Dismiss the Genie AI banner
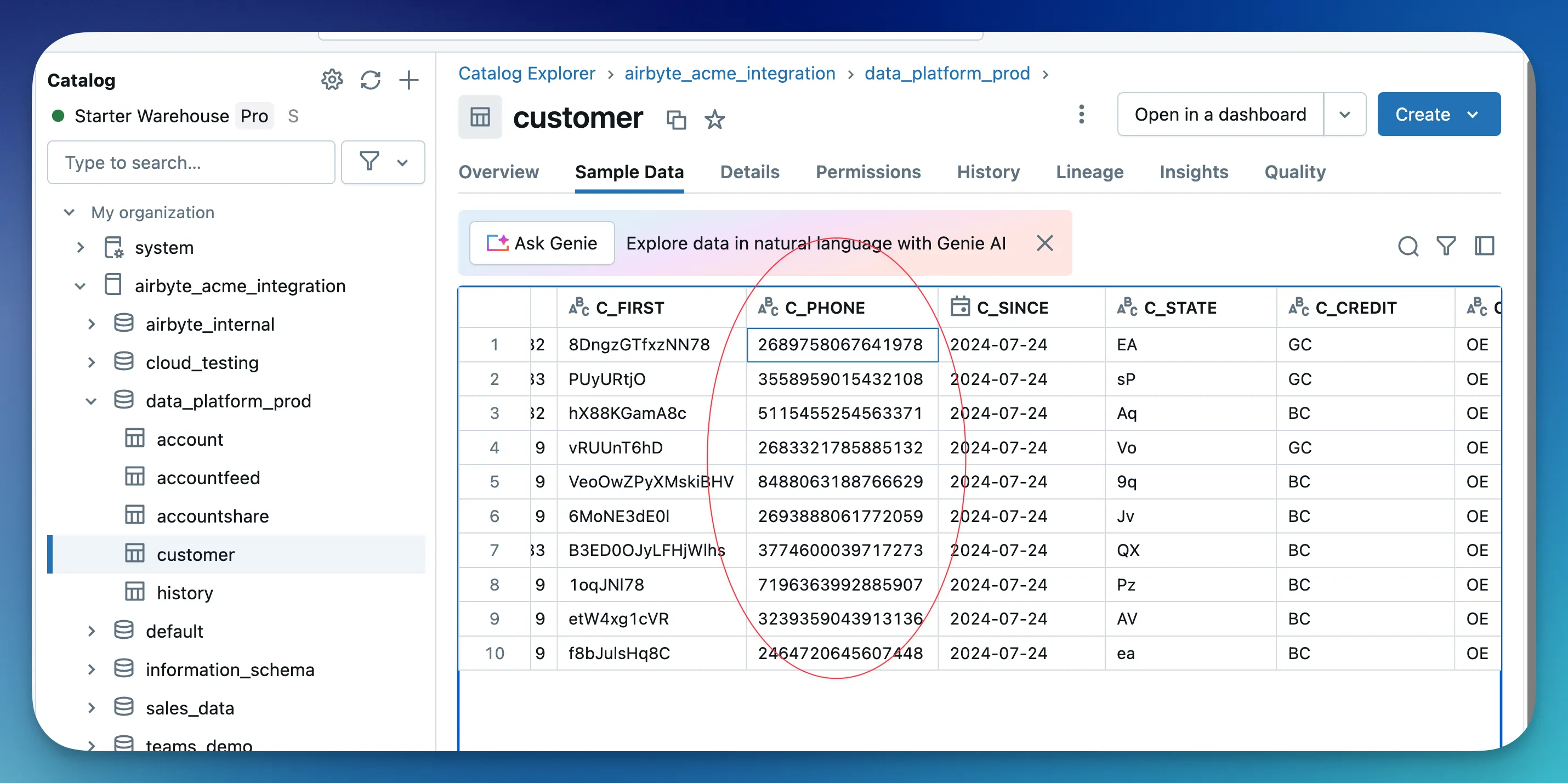Image resolution: width=1568 pixels, height=783 pixels. 1044,243
